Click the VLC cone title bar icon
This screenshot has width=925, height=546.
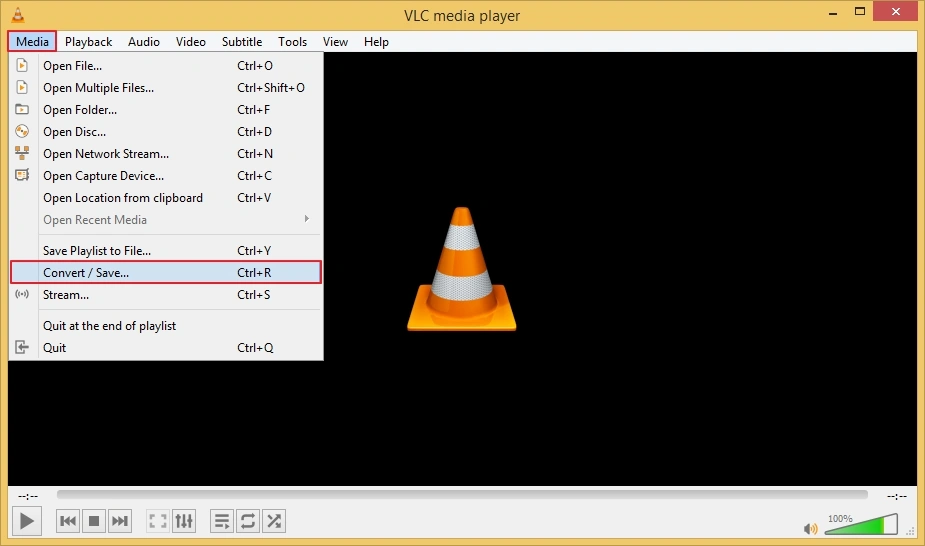click(x=18, y=15)
